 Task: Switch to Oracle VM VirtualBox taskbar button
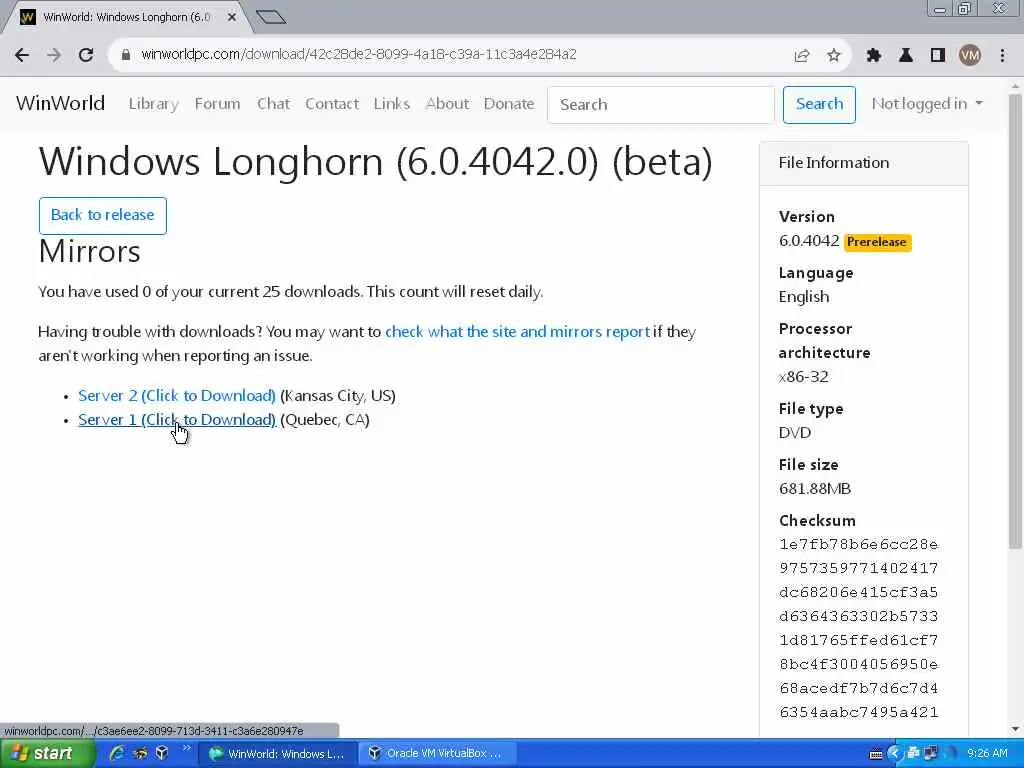pyautogui.click(x=437, y=754)
